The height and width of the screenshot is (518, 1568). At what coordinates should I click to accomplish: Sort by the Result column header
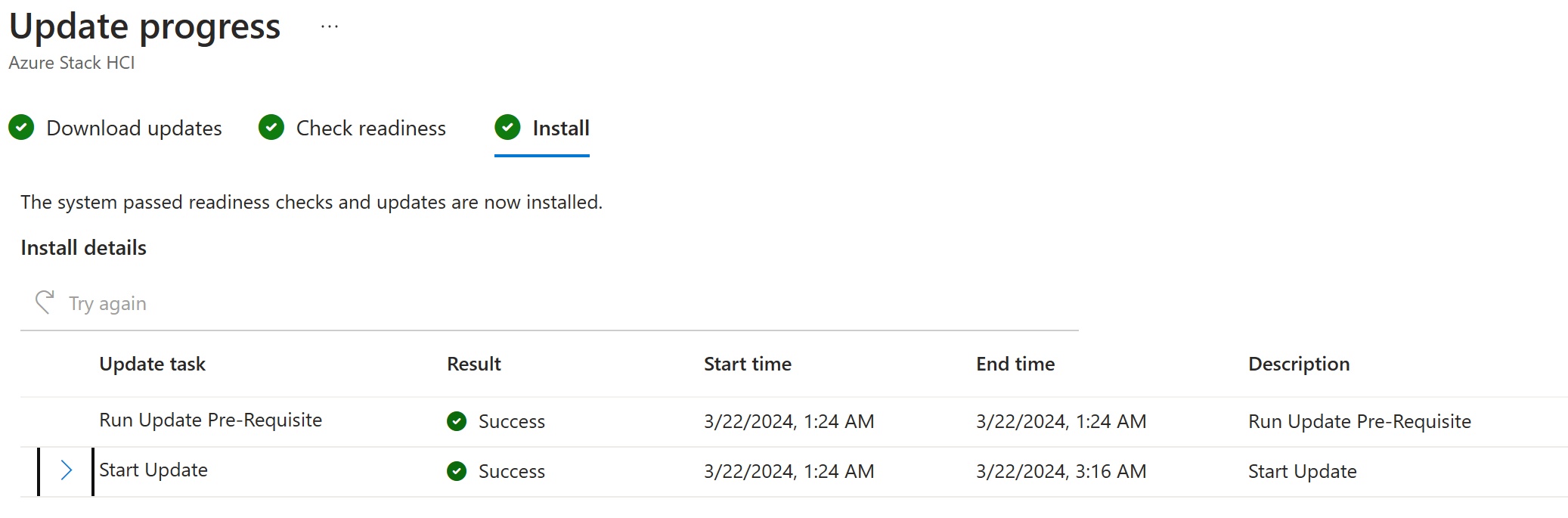pyautogui.click(x=474, y=364)
